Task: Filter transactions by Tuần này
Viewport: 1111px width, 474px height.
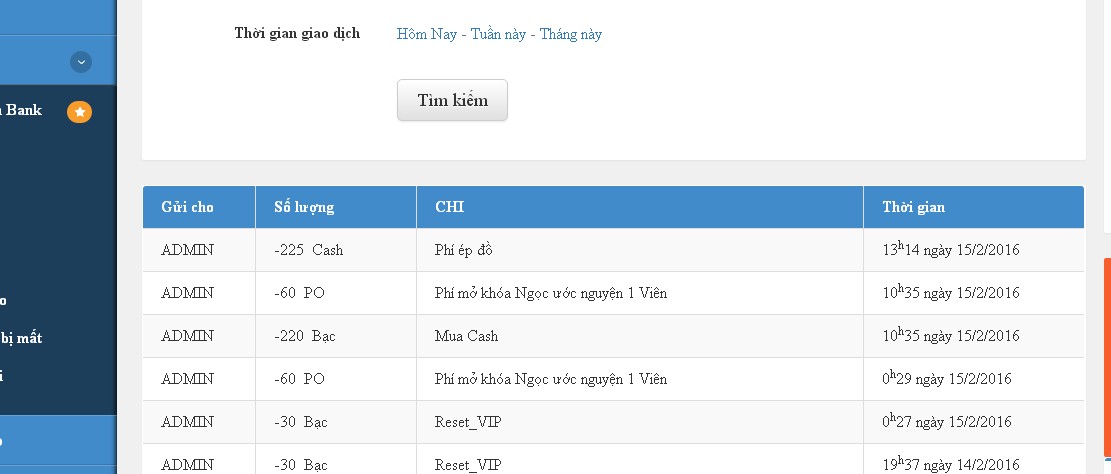Action: coord(498,34)
